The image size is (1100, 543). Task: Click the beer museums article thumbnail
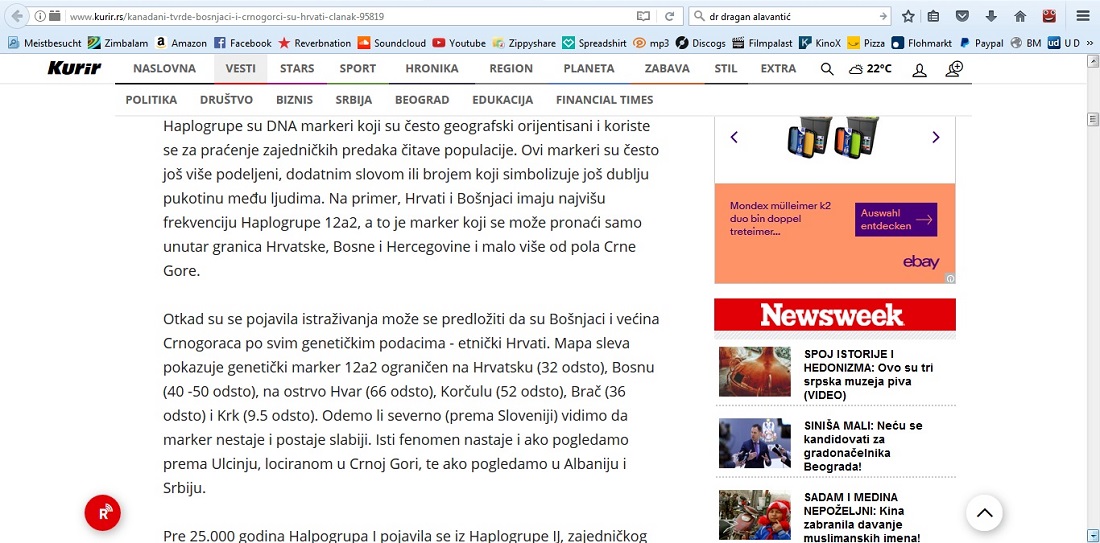(754, 372)
